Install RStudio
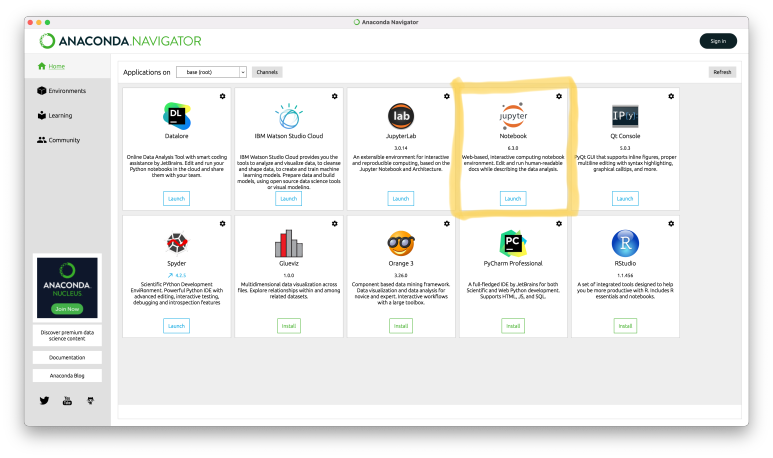This screenshot has width=773, height=458. tap(625, 326)
